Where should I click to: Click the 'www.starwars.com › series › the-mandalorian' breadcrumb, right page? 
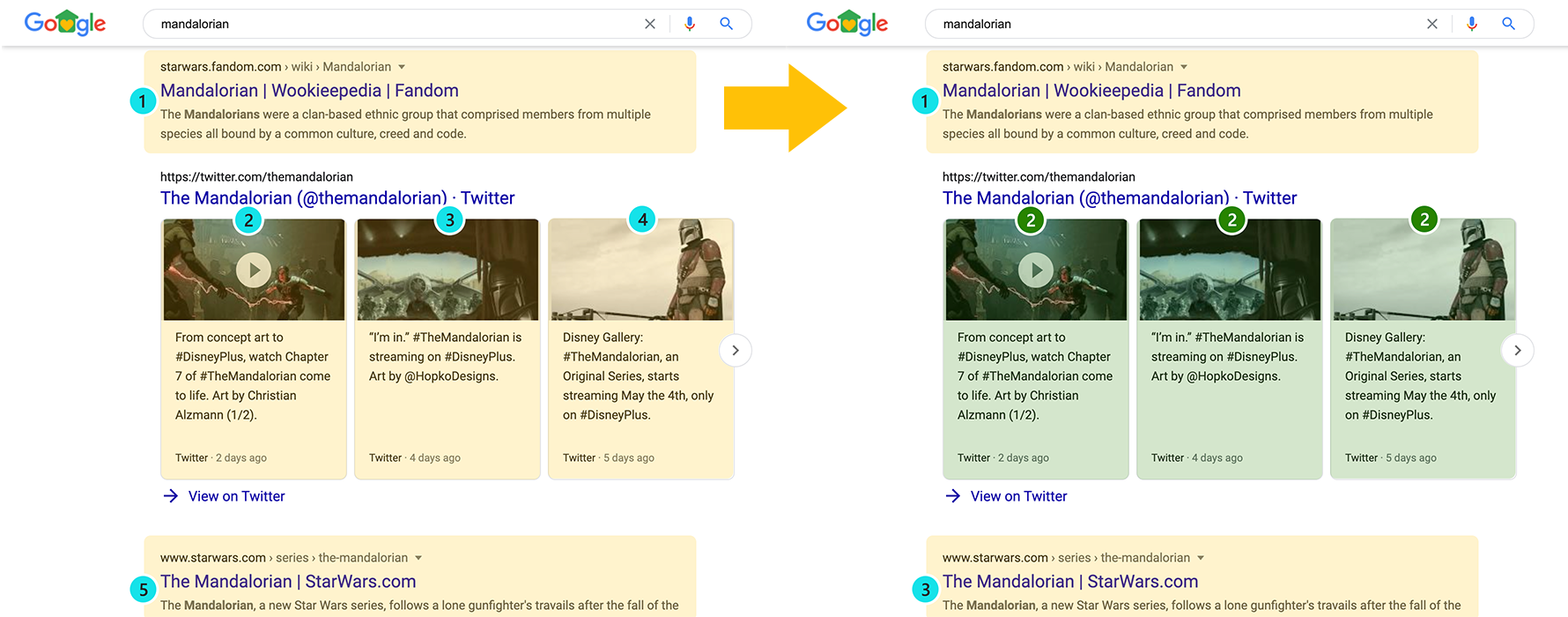tap(1066, 558)
